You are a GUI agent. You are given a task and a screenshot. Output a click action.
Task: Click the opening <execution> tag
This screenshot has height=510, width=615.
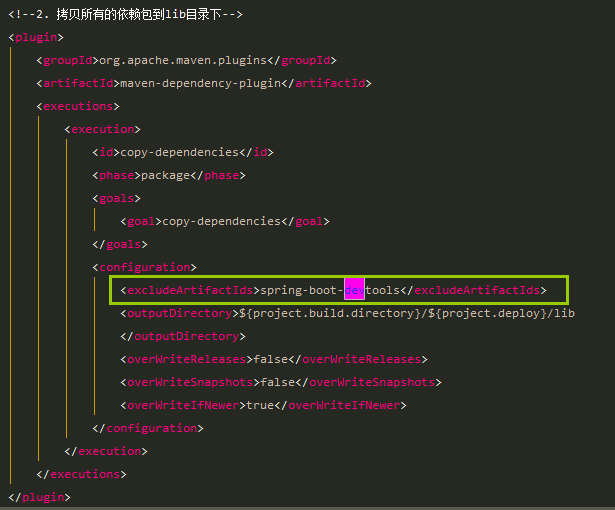click(x=102, y=129)
